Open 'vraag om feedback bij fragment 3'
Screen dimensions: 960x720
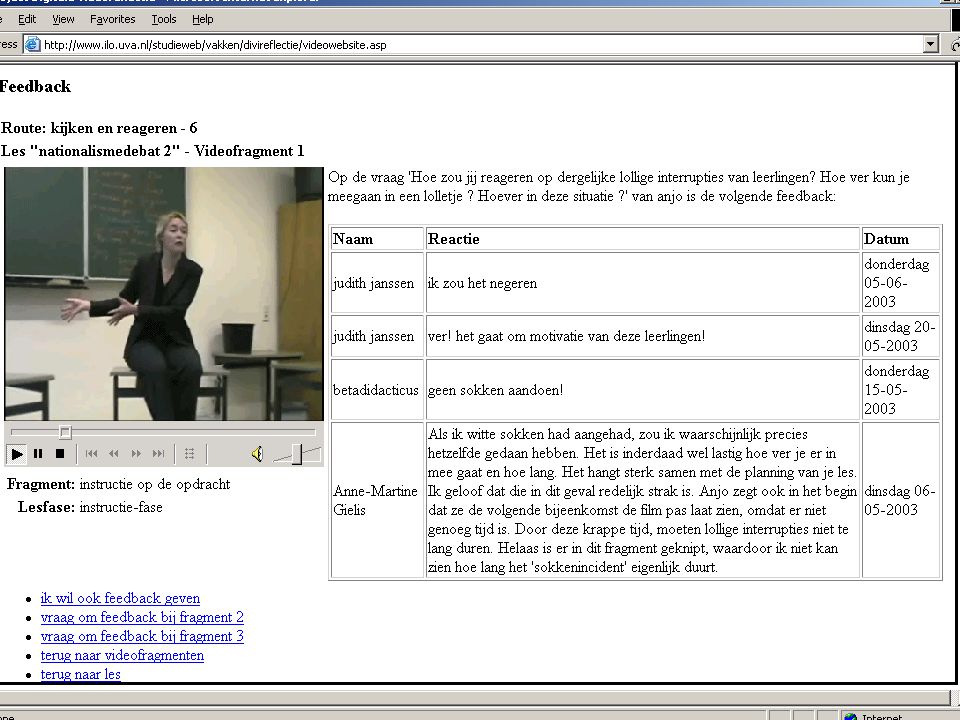point(142,636)
